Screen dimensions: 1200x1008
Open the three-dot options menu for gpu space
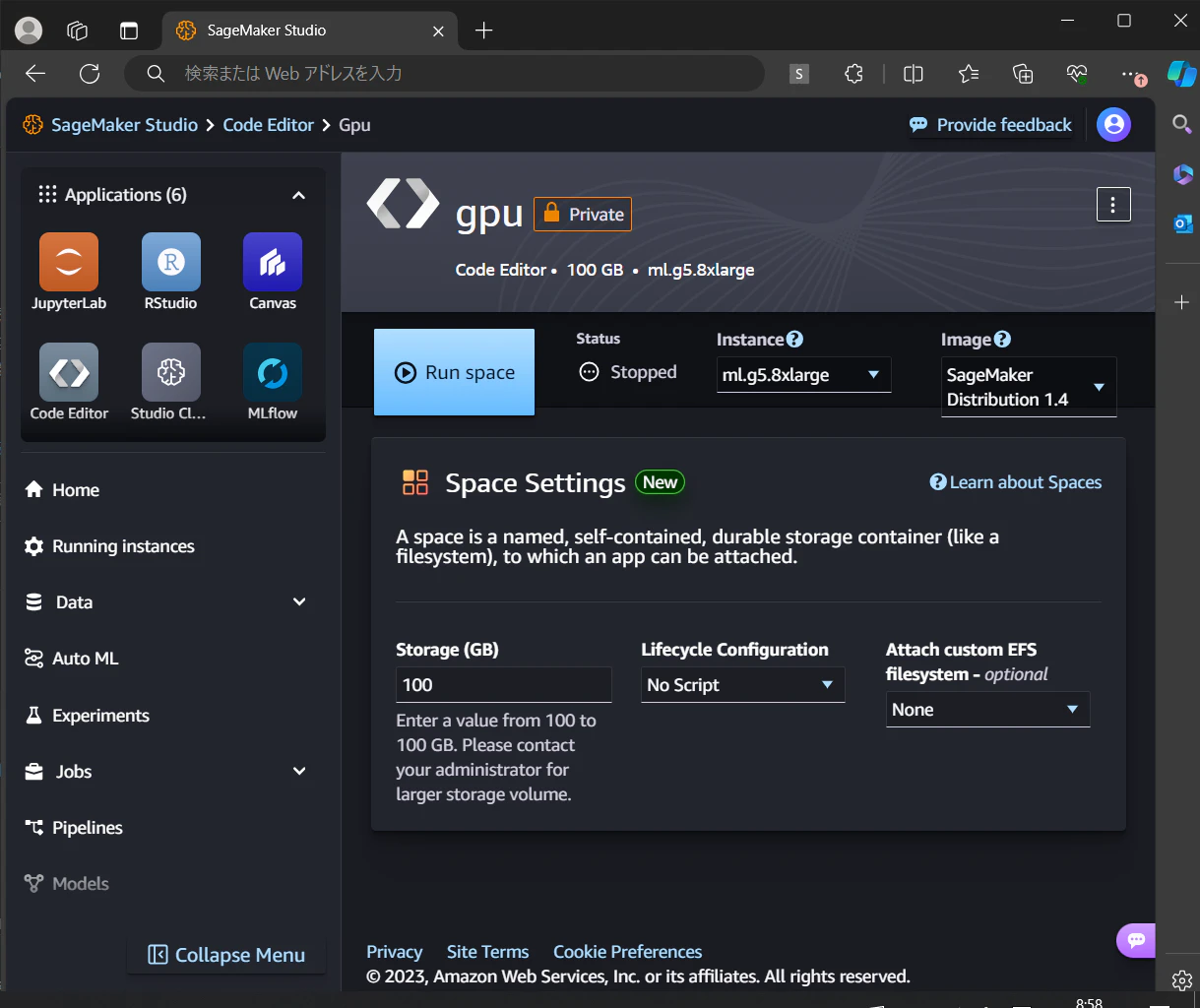(1113, 205)
